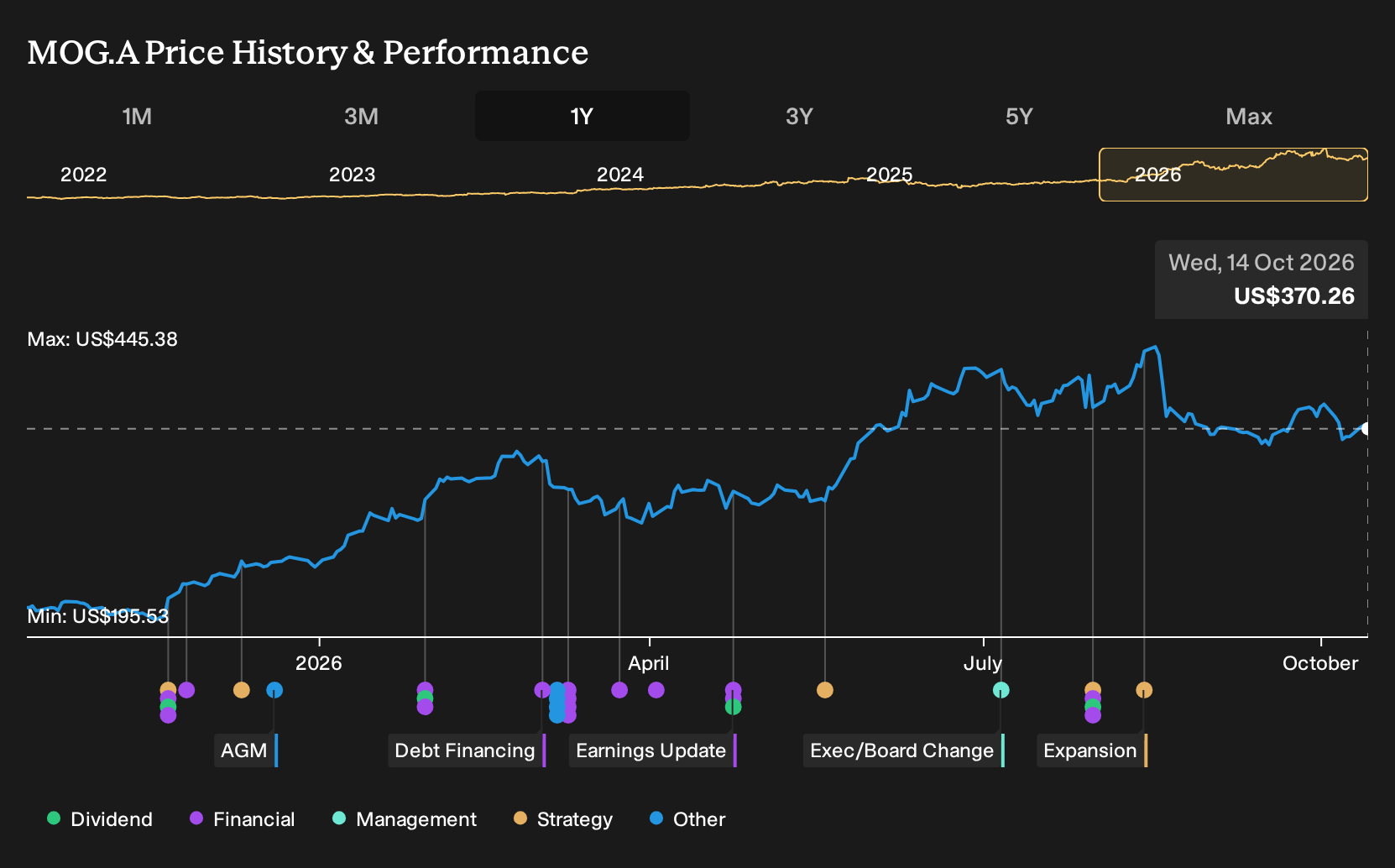Toggle the Strategy legend filter

click(563, 819)
